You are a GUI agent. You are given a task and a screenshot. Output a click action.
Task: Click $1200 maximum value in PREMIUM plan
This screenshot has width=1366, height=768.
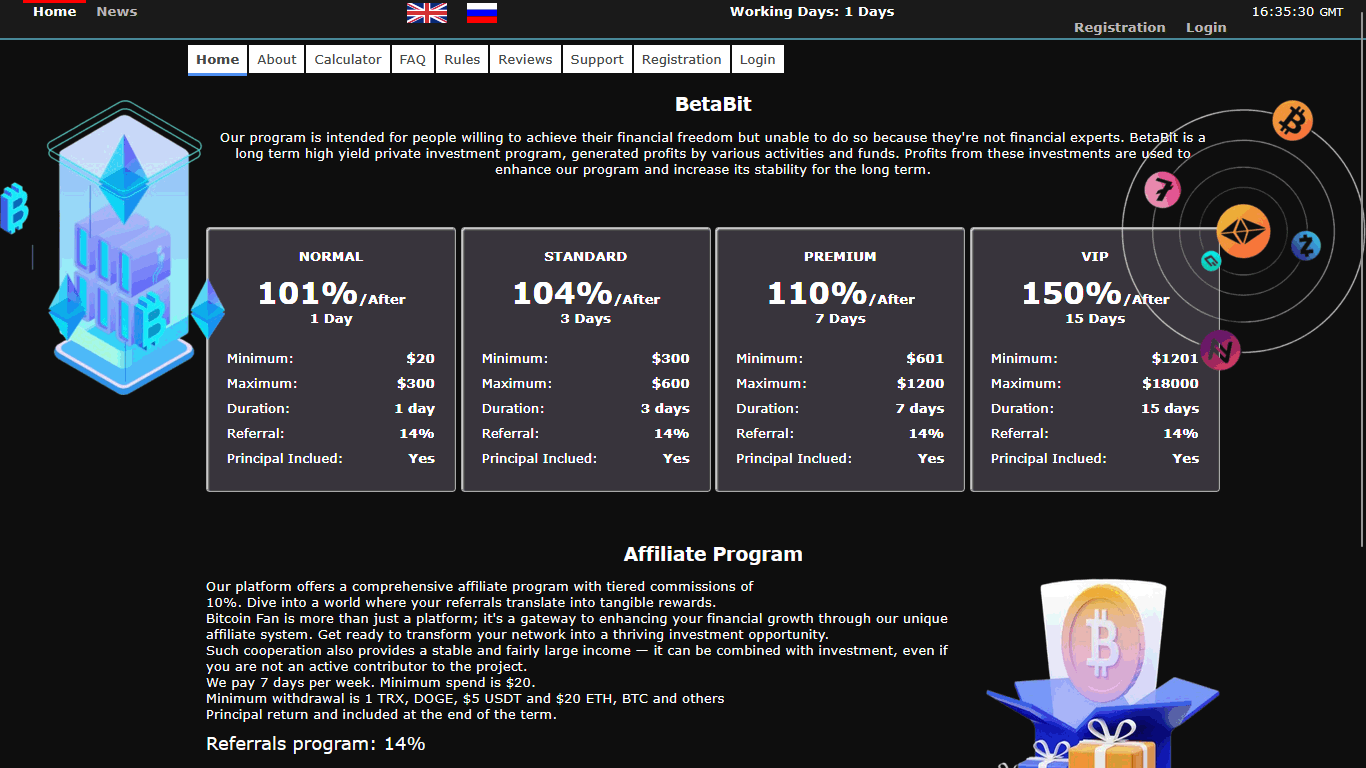921,384
